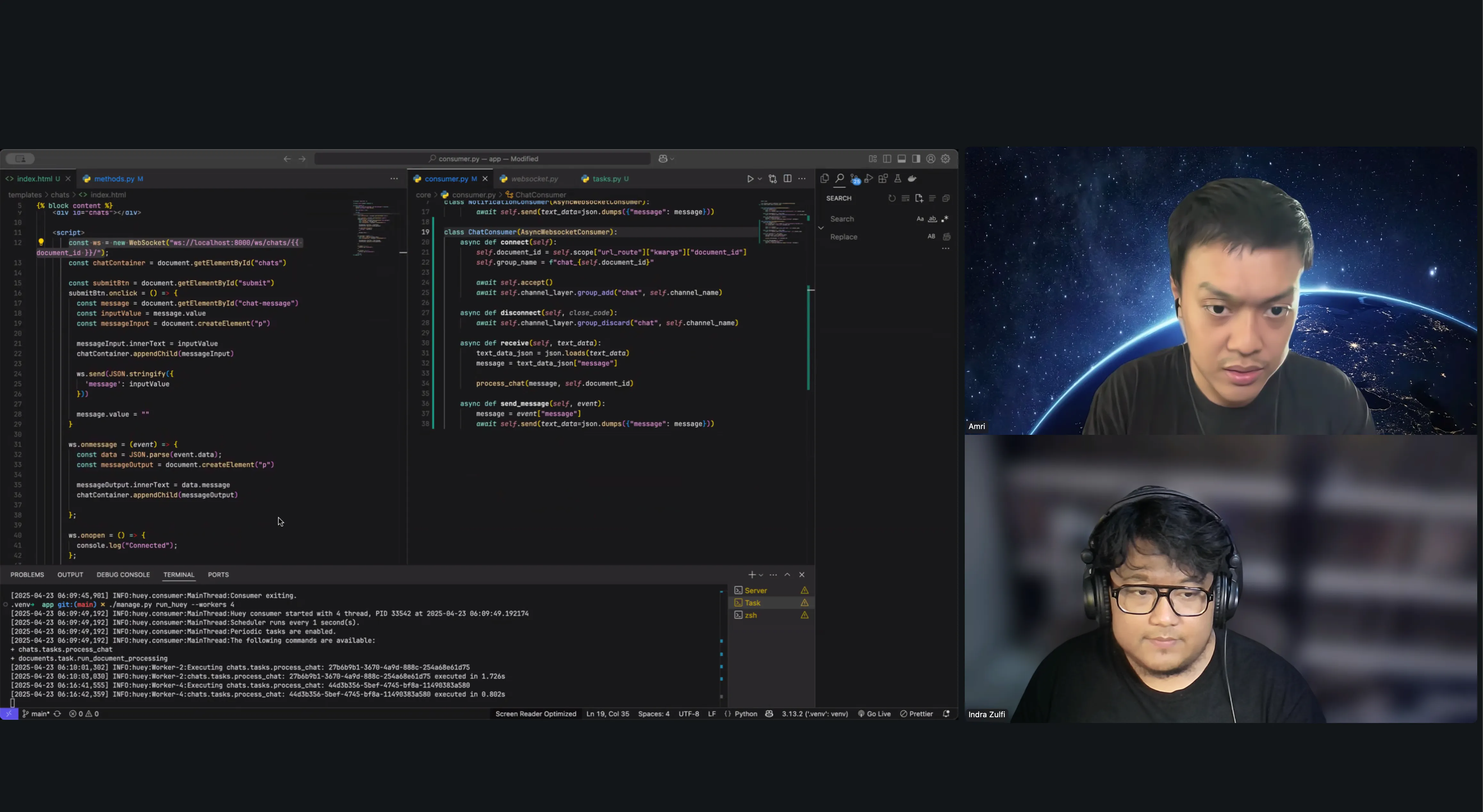Switch to the tasks.py tab
The height and width of the screenshot is (812, 1483).
pos(605,179)
